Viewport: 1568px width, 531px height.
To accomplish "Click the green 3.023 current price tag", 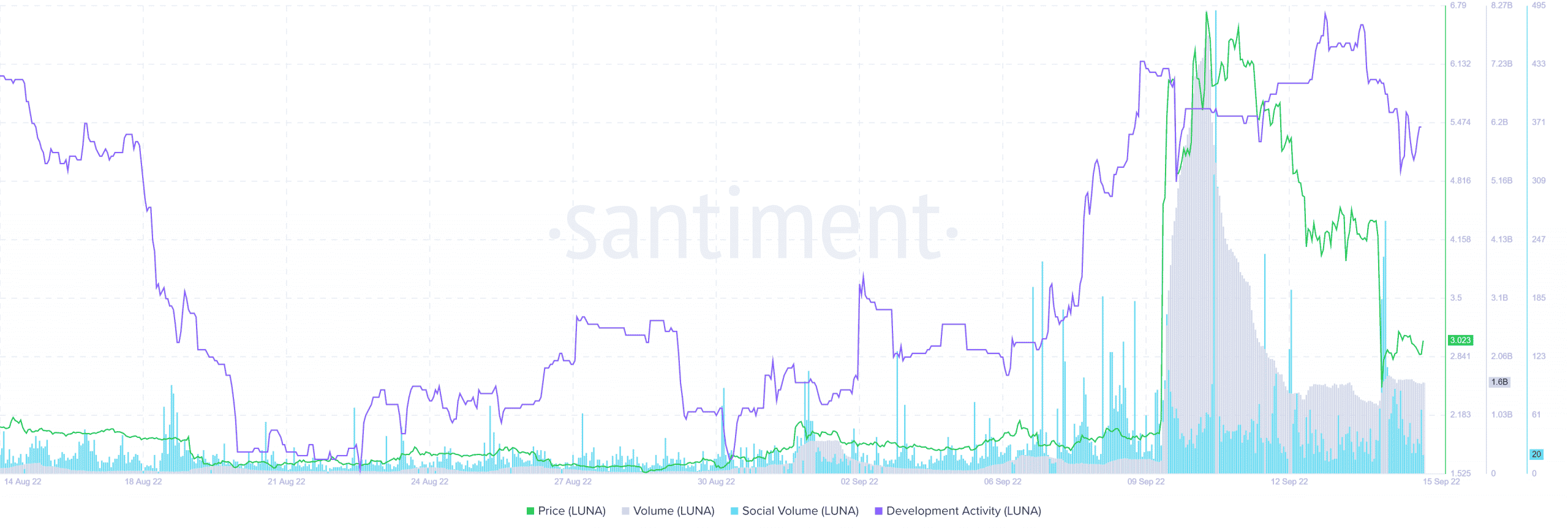I will coord(1460,340).
